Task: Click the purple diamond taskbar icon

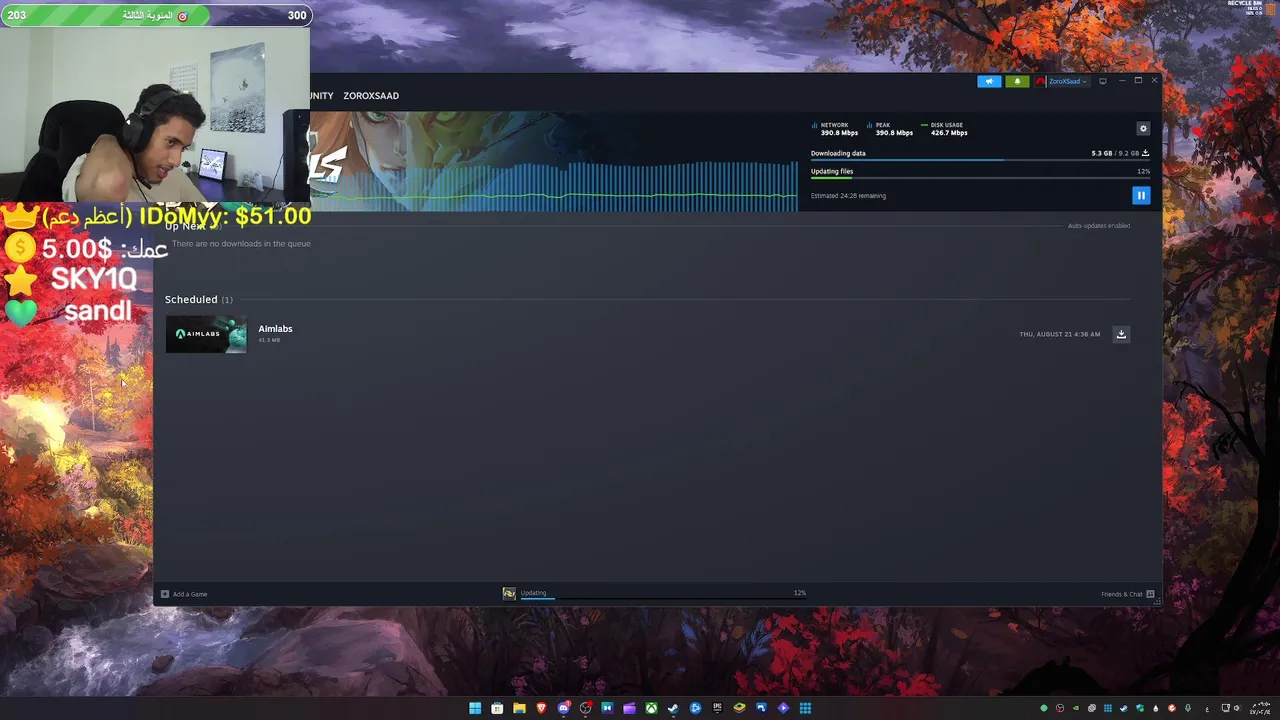Action: [x=783, y=708]
